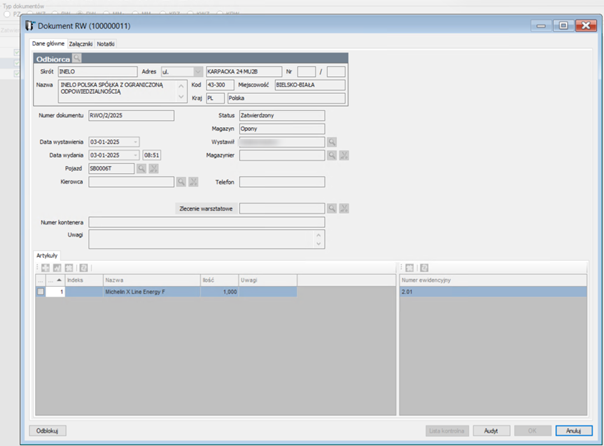Tick the checkbox in the Michelin row
Screen dimensions: 604x446
41,292
